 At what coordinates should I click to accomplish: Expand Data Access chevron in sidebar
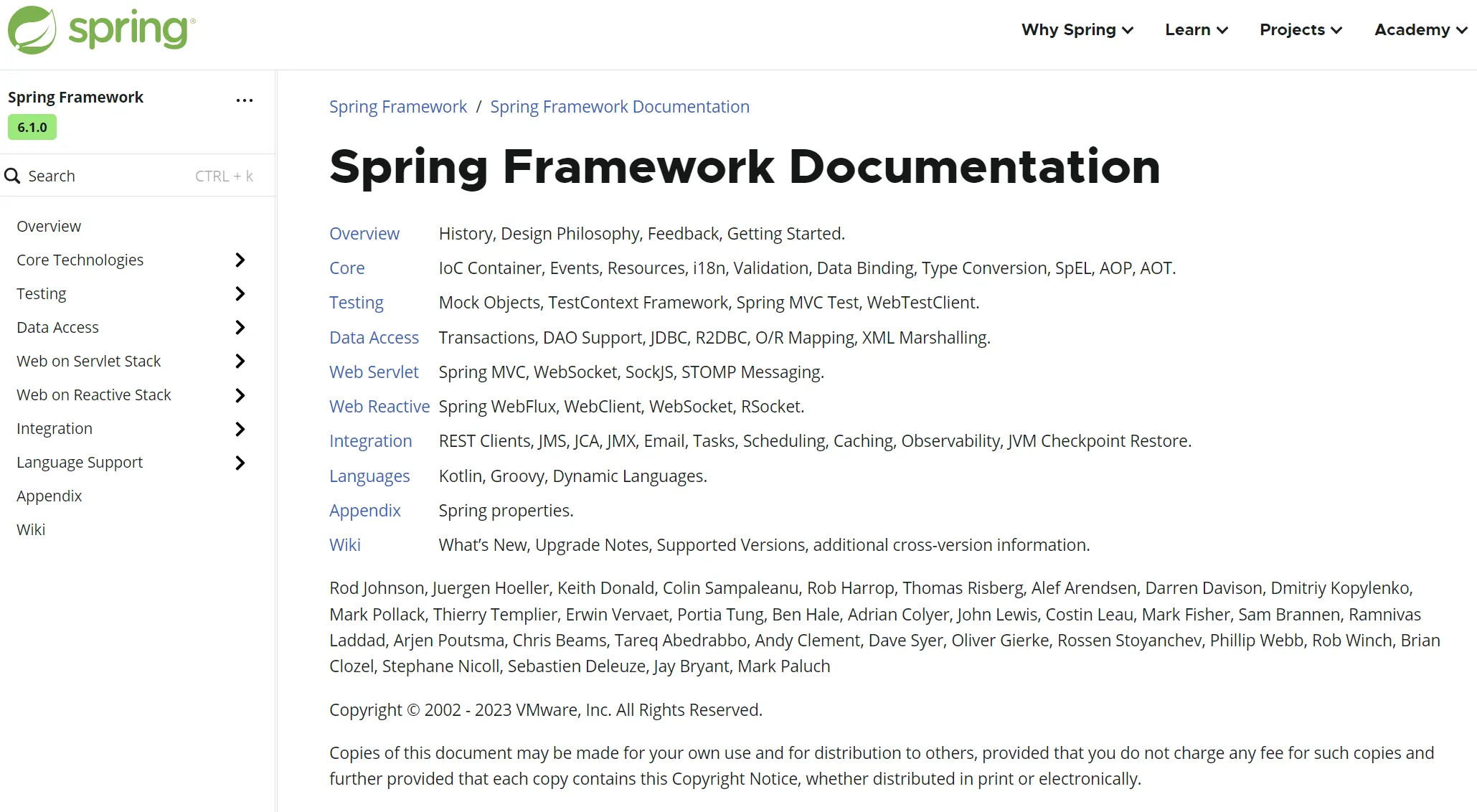(x=240, y=327)
